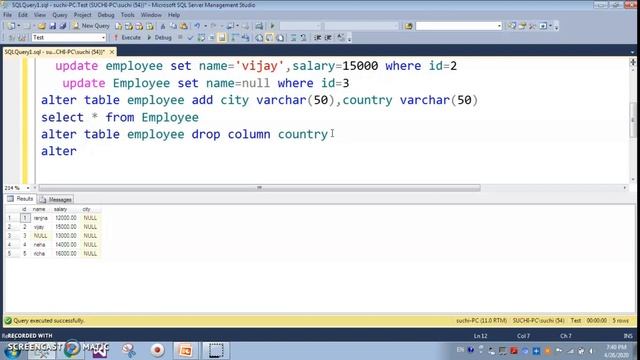
Task: Open the Help menu
Action: tap(174, 15)
